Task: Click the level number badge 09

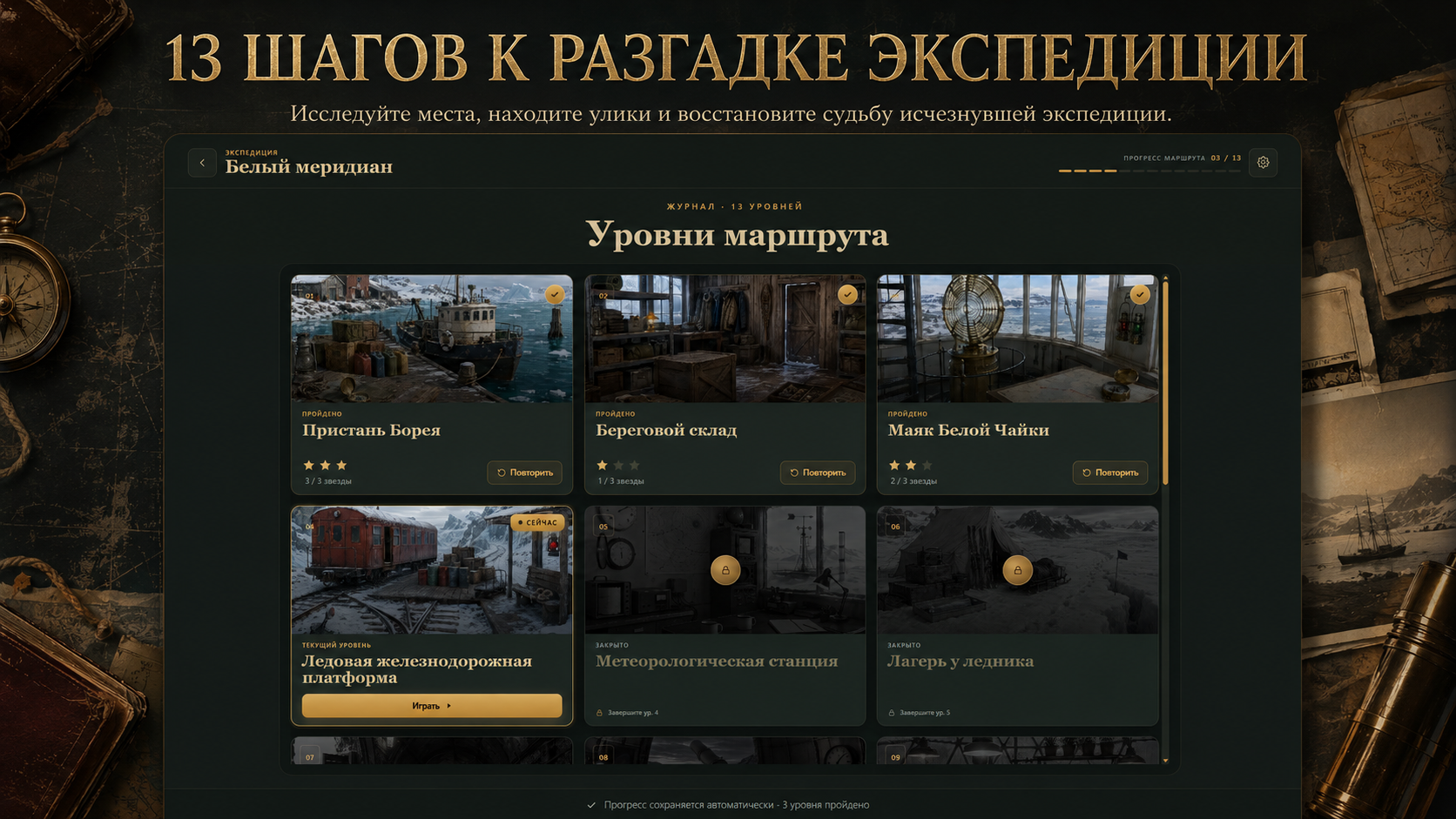Action: pos(895,757)
